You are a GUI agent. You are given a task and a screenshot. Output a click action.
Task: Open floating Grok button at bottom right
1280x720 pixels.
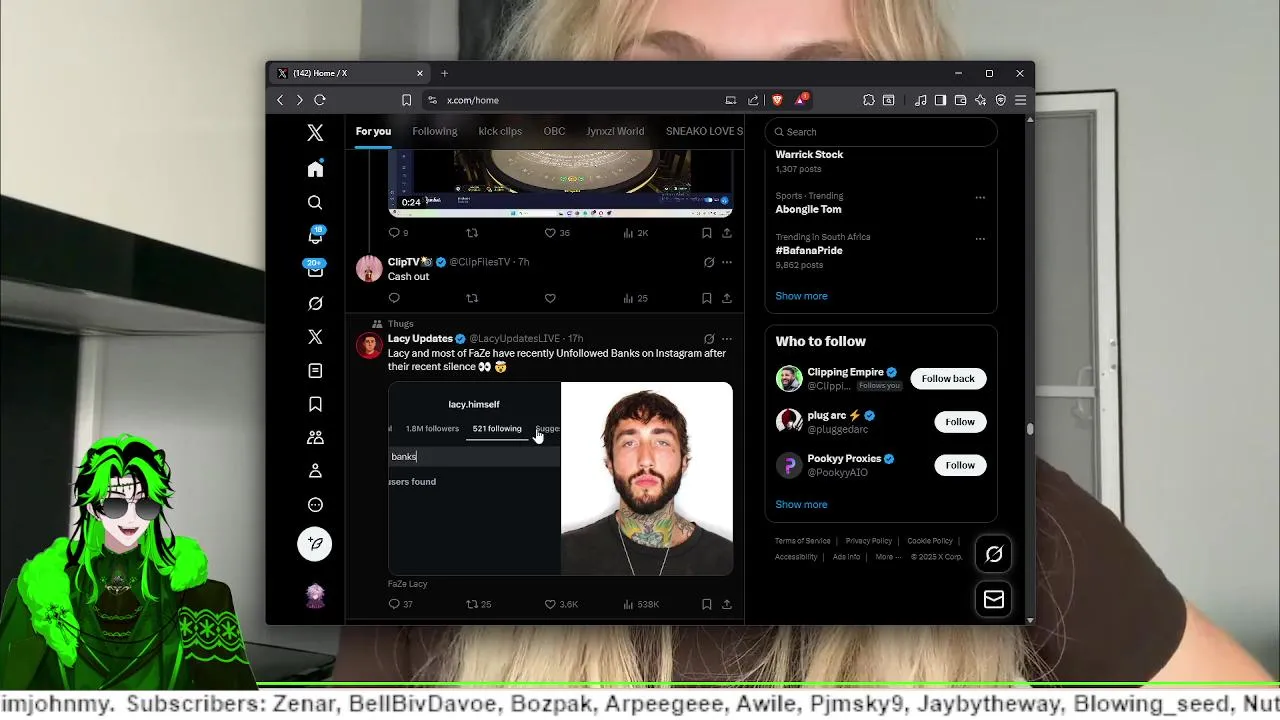coord(994,554)
